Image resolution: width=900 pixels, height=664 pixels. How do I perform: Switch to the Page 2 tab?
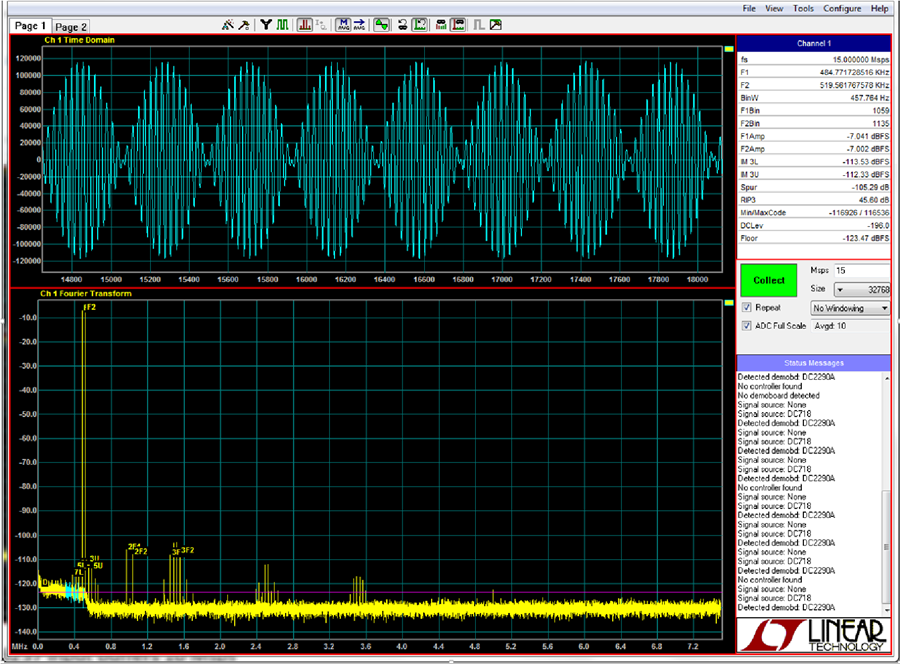71,27
